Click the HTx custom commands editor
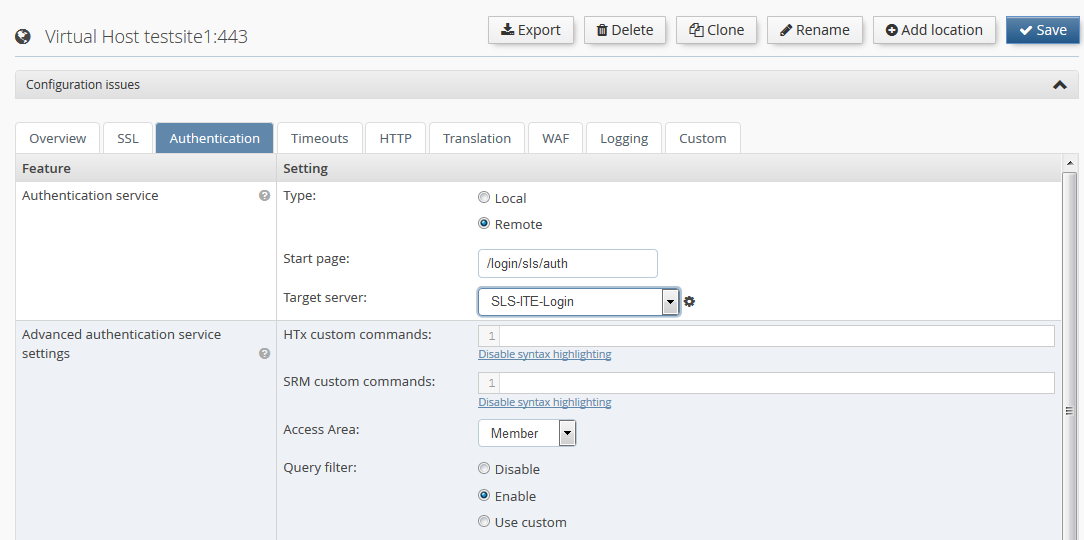Viewport: 1084px width, 540px height. click(x=766, y=336)
